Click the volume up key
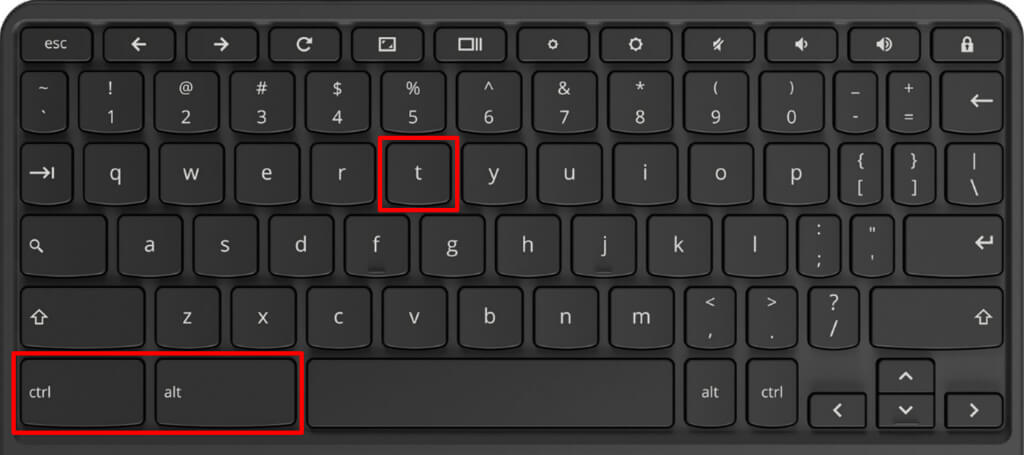The image size is (1024, 455). 884,44
